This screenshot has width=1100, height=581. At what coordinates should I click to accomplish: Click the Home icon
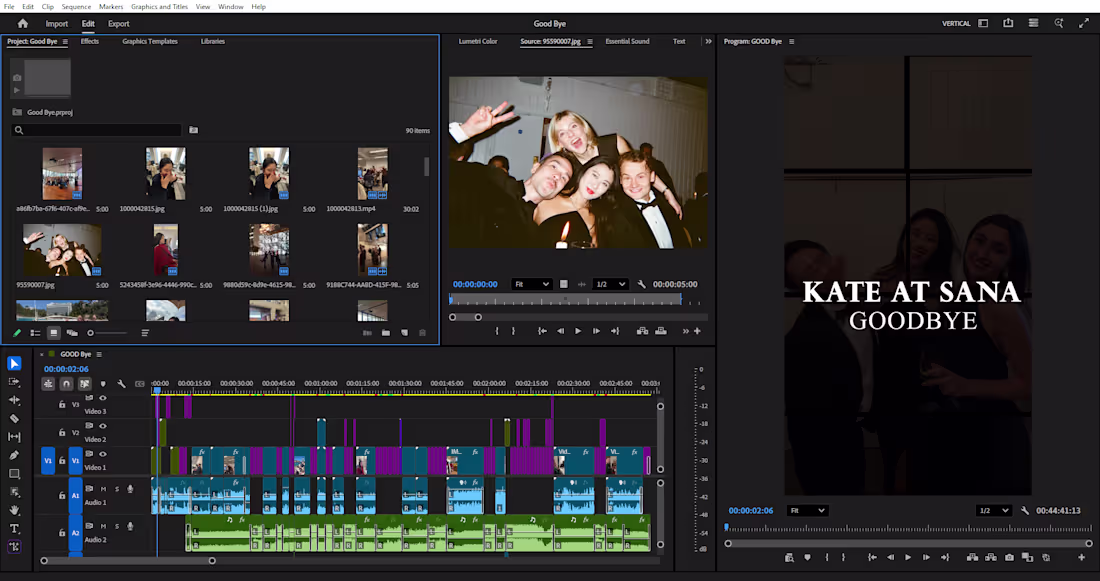pyautogui.click(x=22, y=23)
